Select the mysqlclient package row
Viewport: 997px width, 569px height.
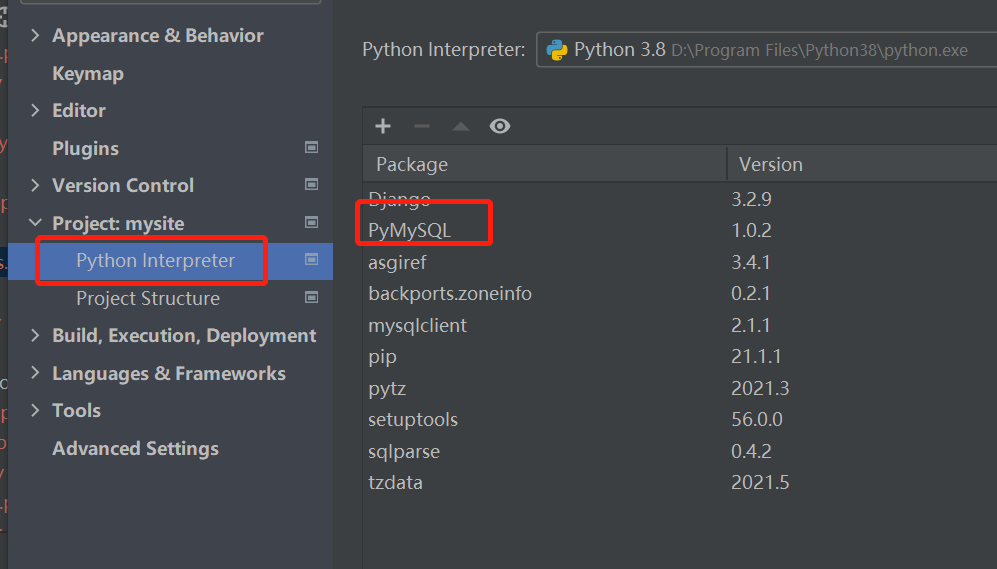418,325
